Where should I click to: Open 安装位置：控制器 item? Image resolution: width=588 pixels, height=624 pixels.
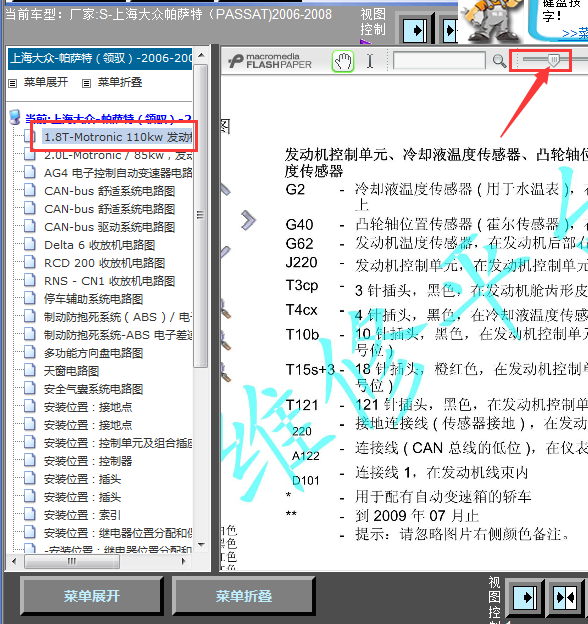coord(88,461)
